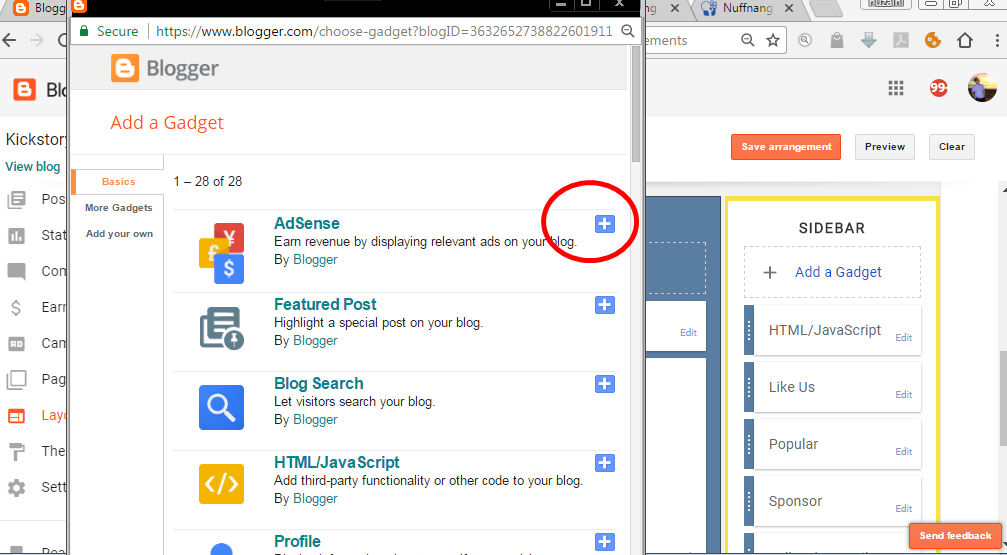
Task: Add the Blog Search gadget plus icon
Action: [604, 383]
